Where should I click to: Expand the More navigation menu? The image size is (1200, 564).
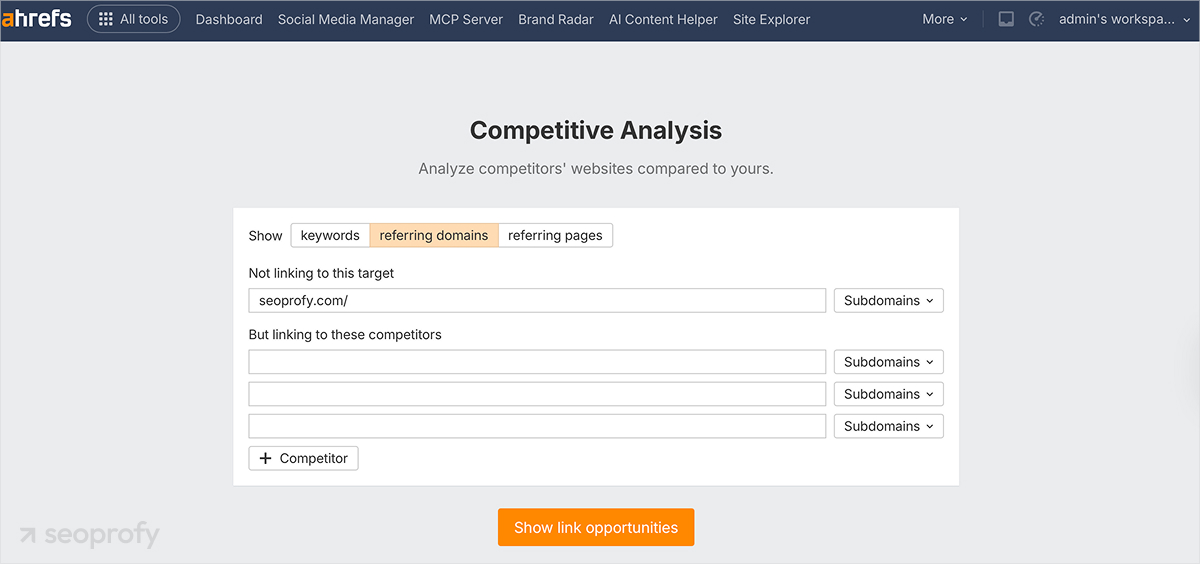pos(945,19)
